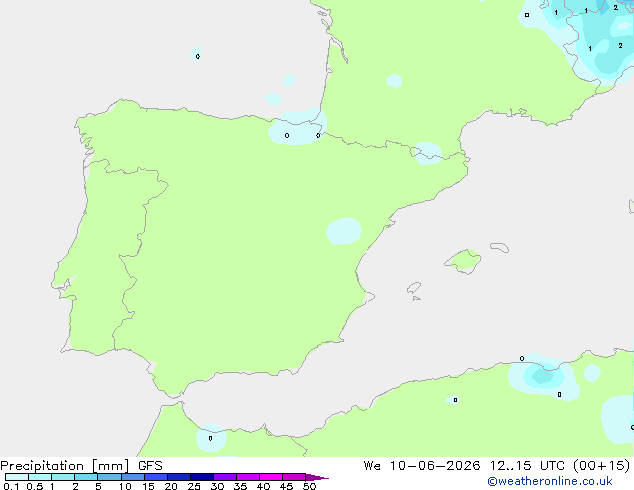
Task: Click the 0.5–1 mm legend color swatch
Action: 40,477
